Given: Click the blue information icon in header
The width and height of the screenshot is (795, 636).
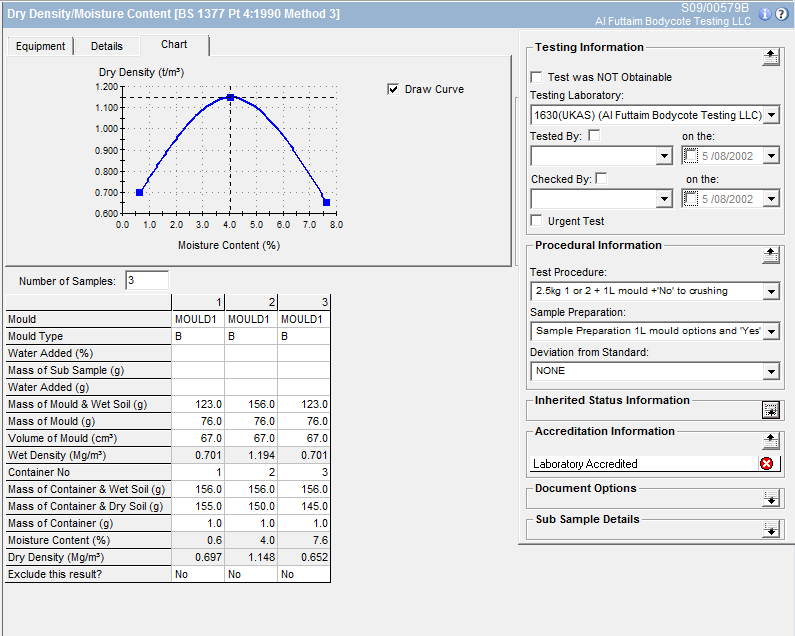Looking at the screenshot, I should pyautogui.click(x=765, y=14).
